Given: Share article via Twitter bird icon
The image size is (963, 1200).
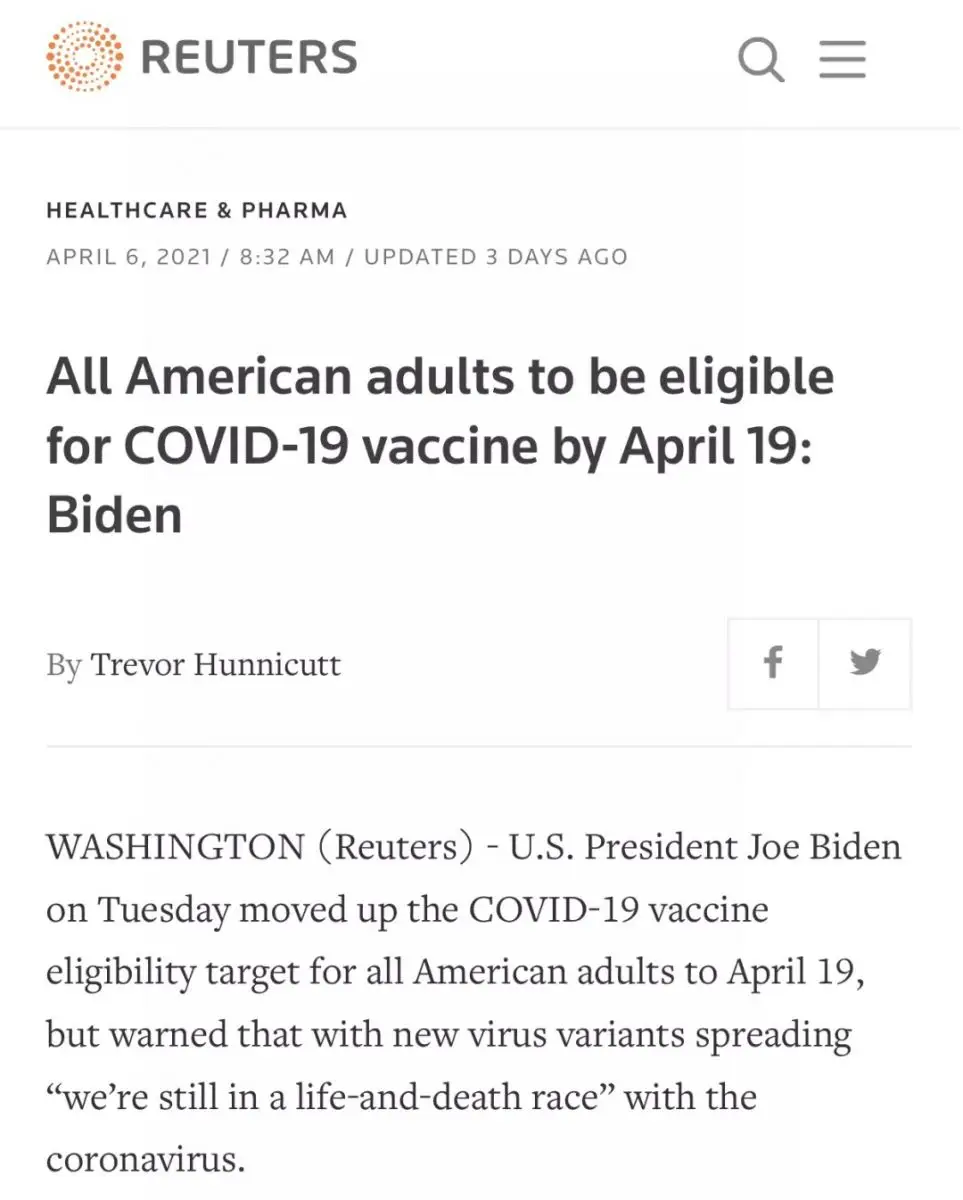Looking at the screenshot, I should (x=865, y=663).
